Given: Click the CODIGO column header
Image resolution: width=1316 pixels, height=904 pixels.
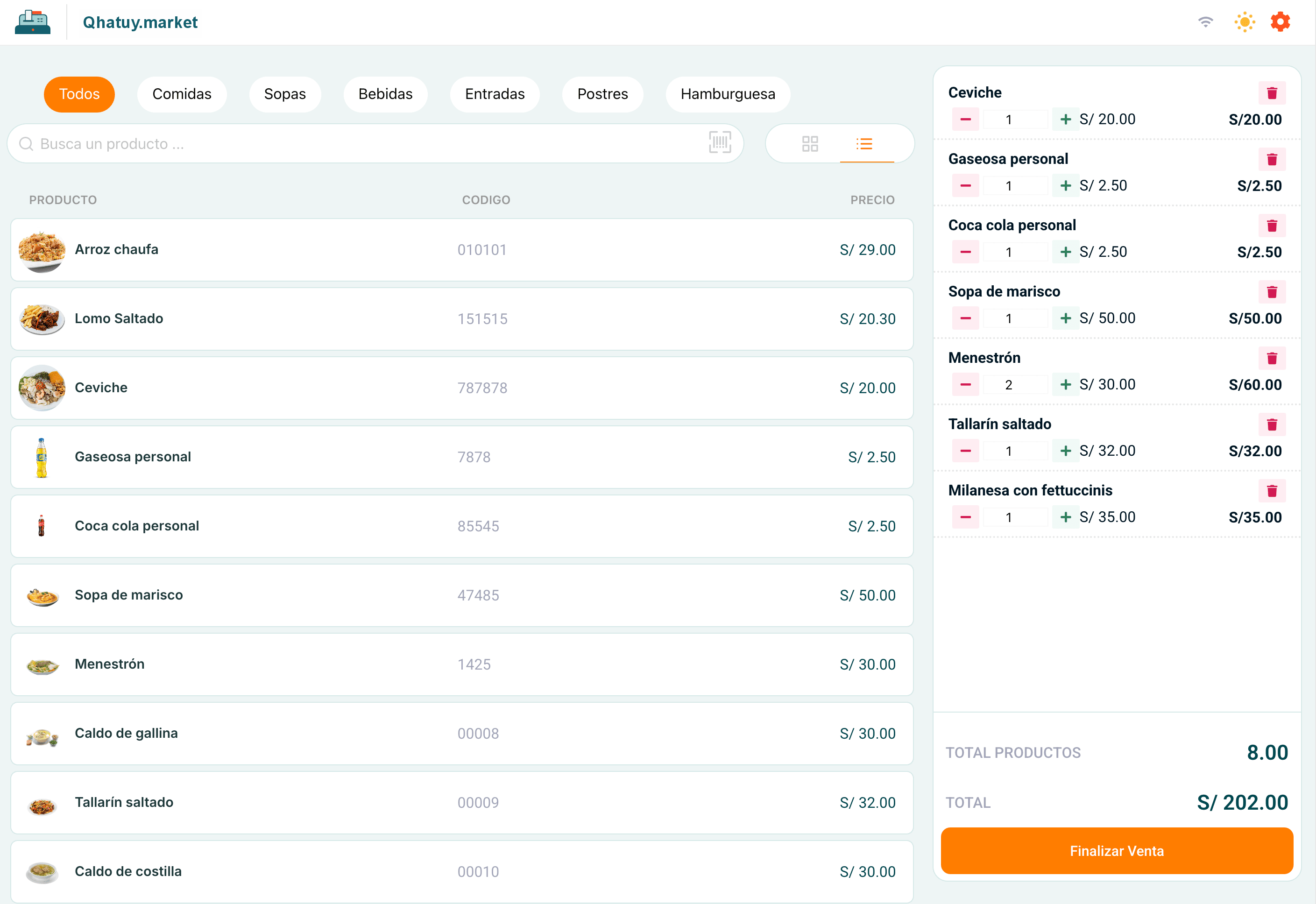Looking at the screenshot, I should pyautogui.click(x=486, y=200).
